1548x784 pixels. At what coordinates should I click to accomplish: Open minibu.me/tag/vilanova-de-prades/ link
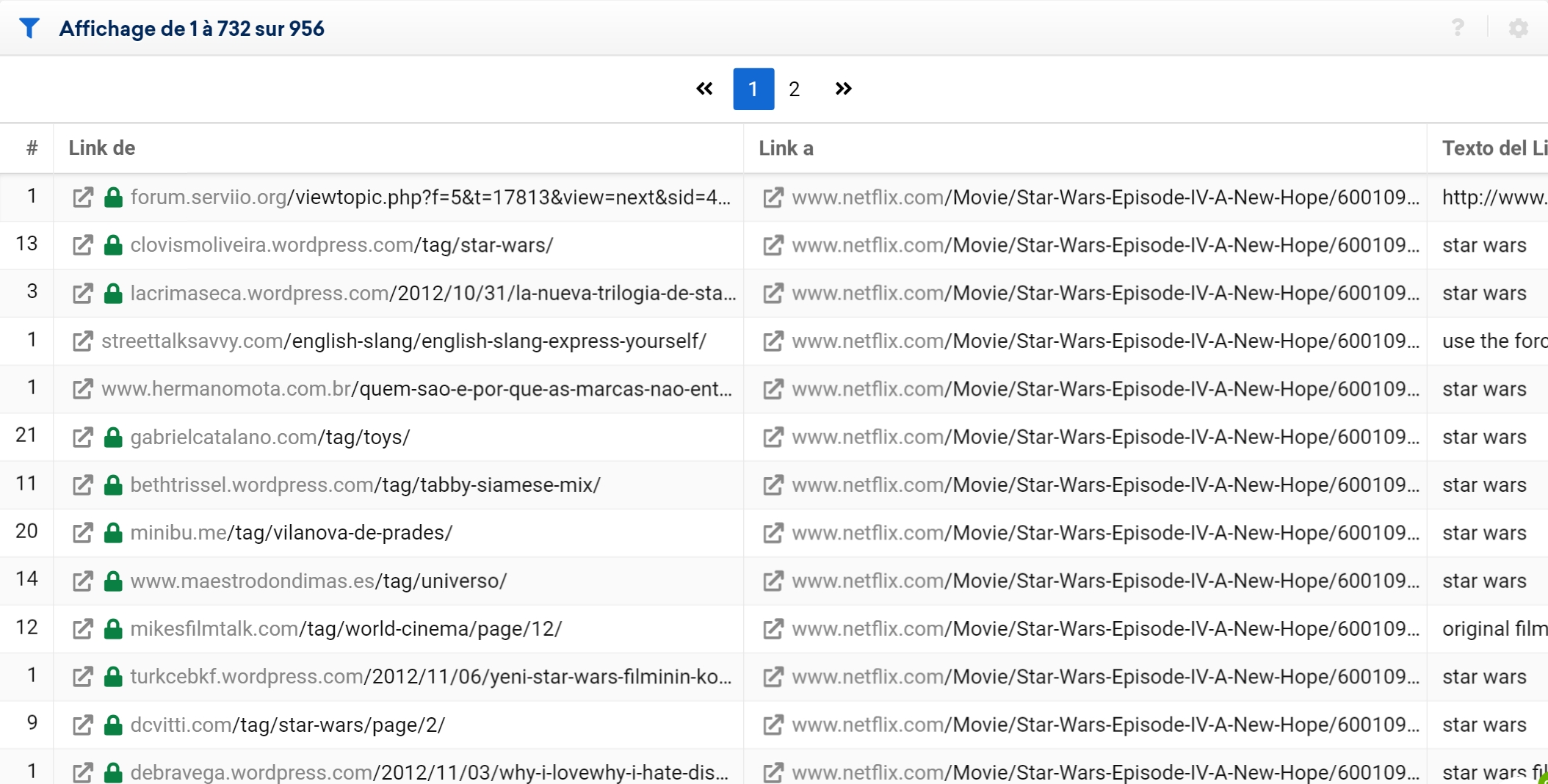(x=292, y=533)
